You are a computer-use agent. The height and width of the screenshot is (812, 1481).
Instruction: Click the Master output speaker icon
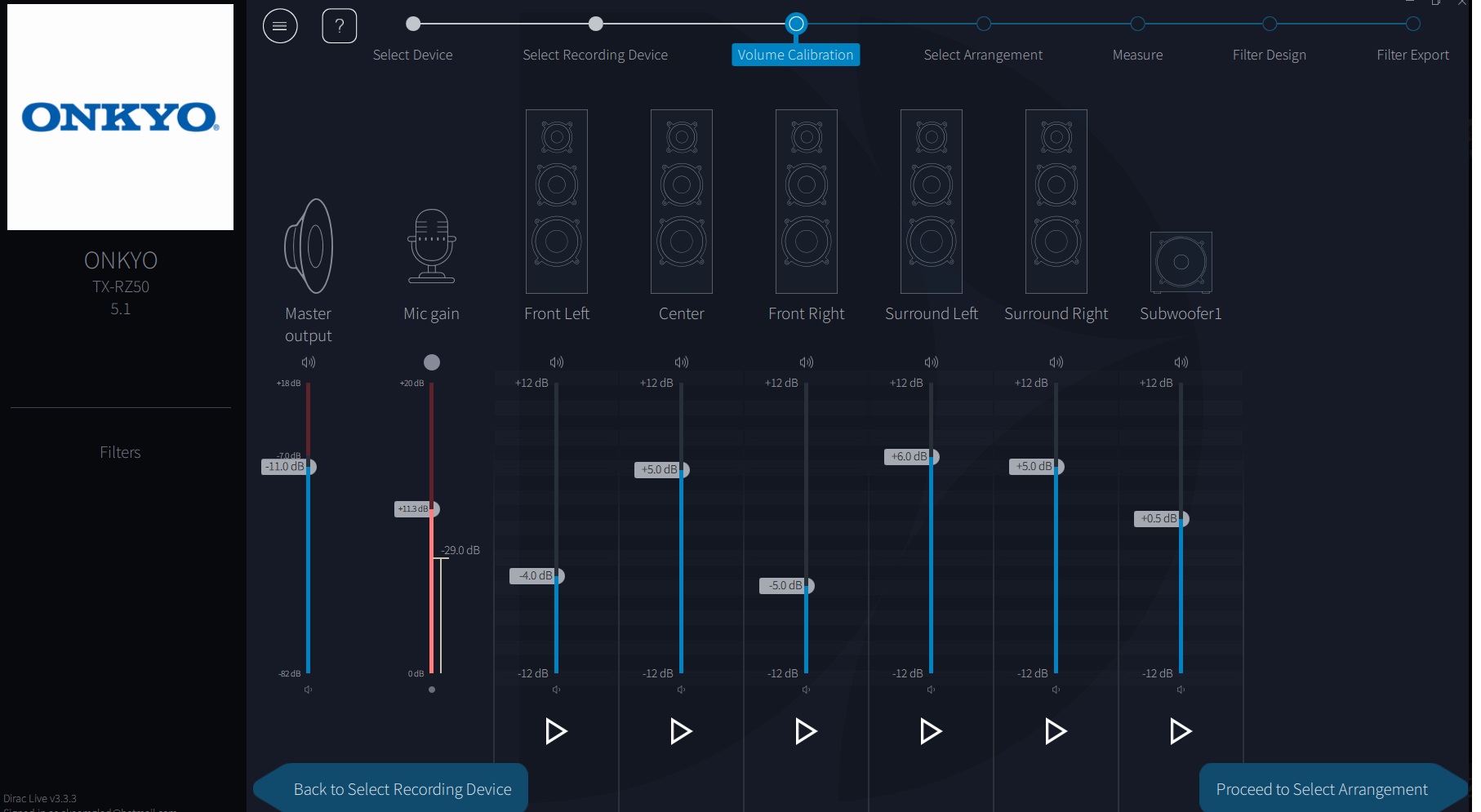(309, 246)
